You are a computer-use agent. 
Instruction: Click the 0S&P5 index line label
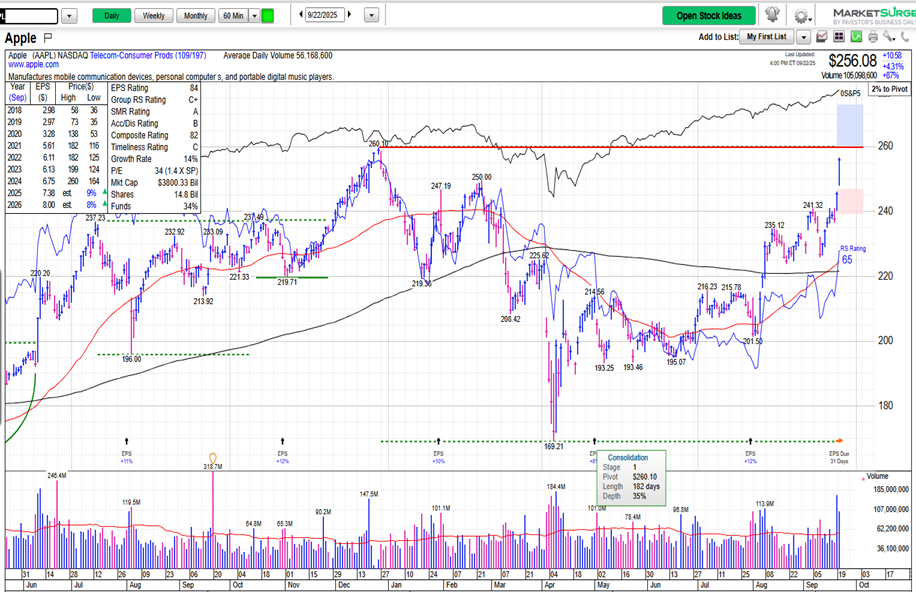pyautogui.click(x=850, y=93)
